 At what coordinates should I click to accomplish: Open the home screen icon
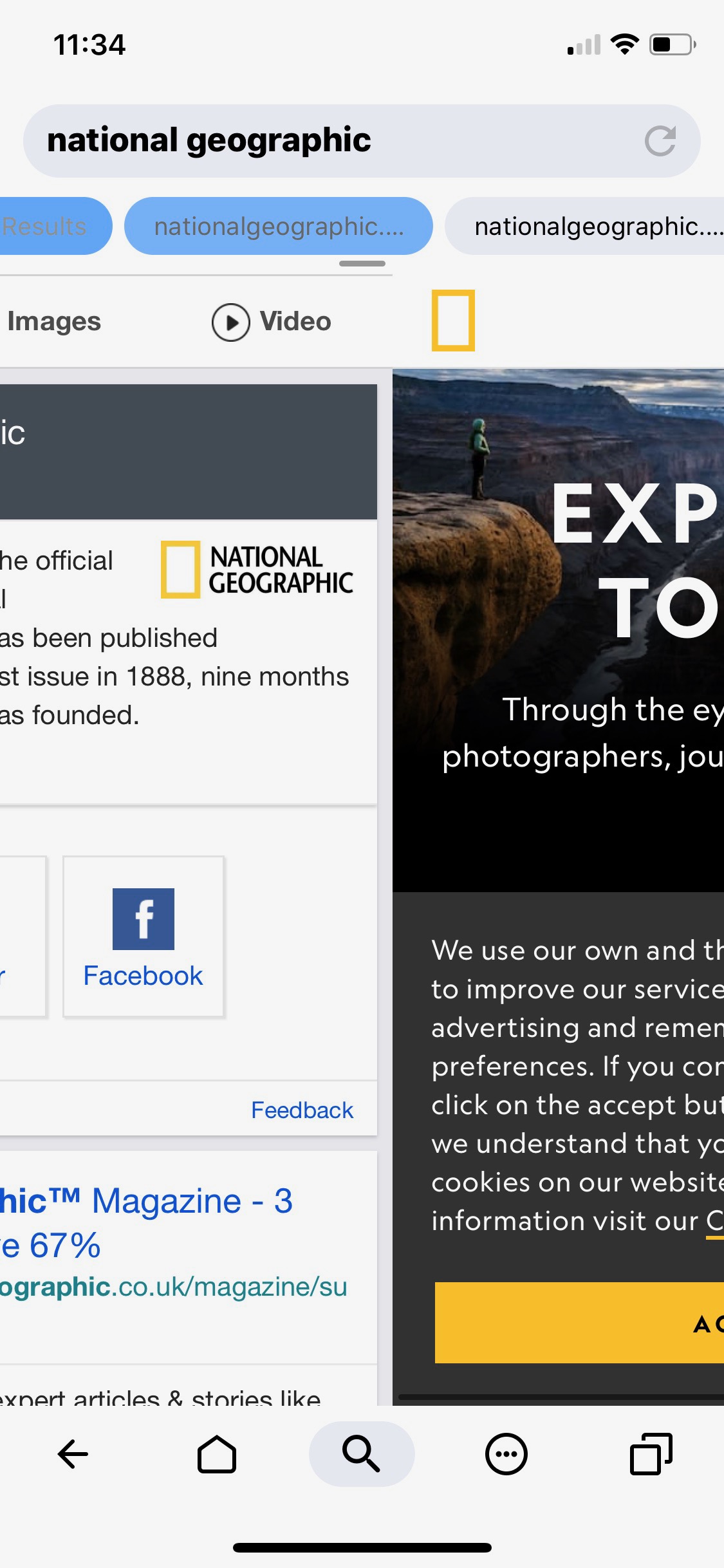pyautogui.click(x=217, y=1453)
